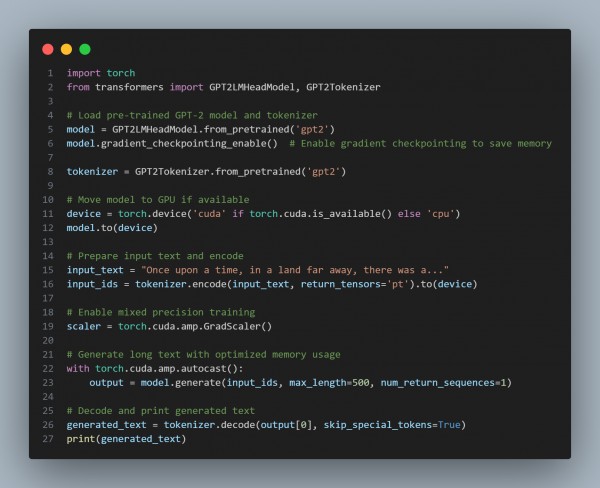Click 'print(generated_text)' on line 27
The height and width of the screenshot is (488, 600).
126,439
